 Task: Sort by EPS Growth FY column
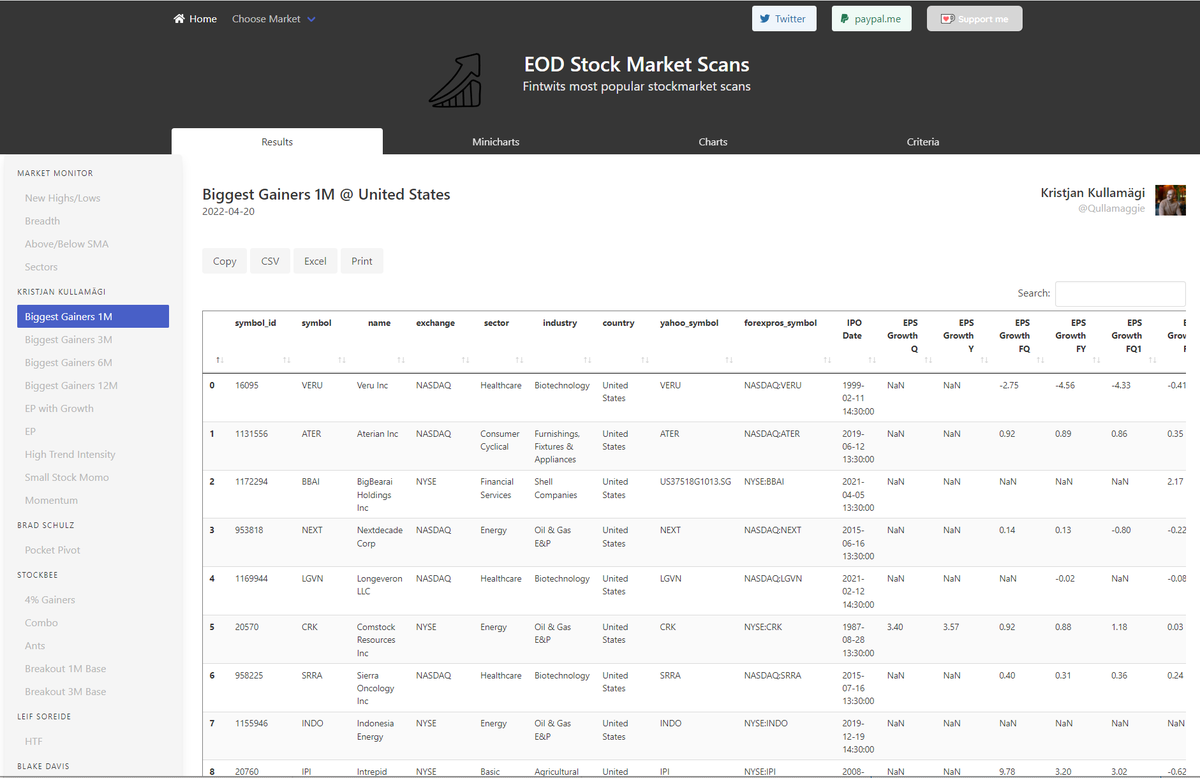(1077, 341)
